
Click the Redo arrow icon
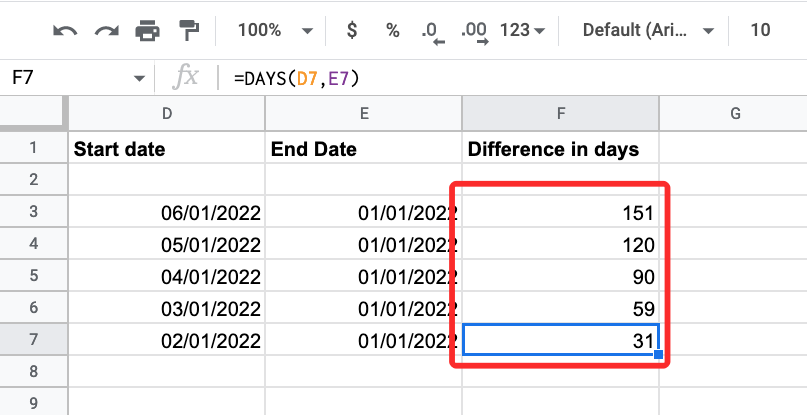pos(106,30)
